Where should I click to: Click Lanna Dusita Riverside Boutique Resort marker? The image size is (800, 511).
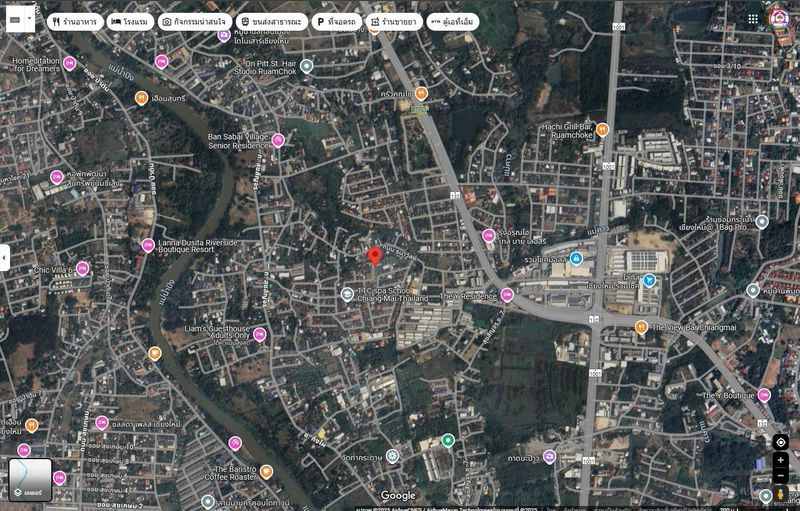pos(148,245)
